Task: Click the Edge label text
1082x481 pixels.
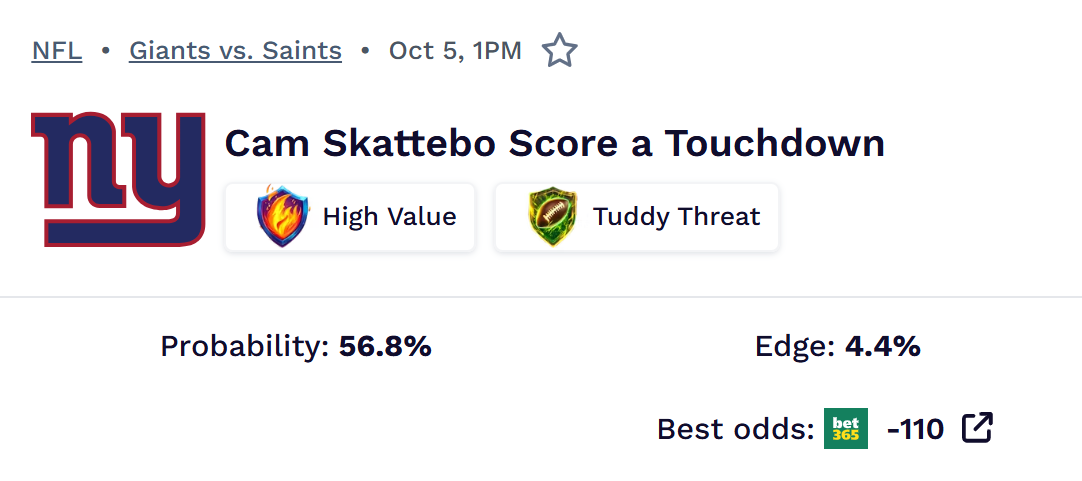Action: [795, 347]
